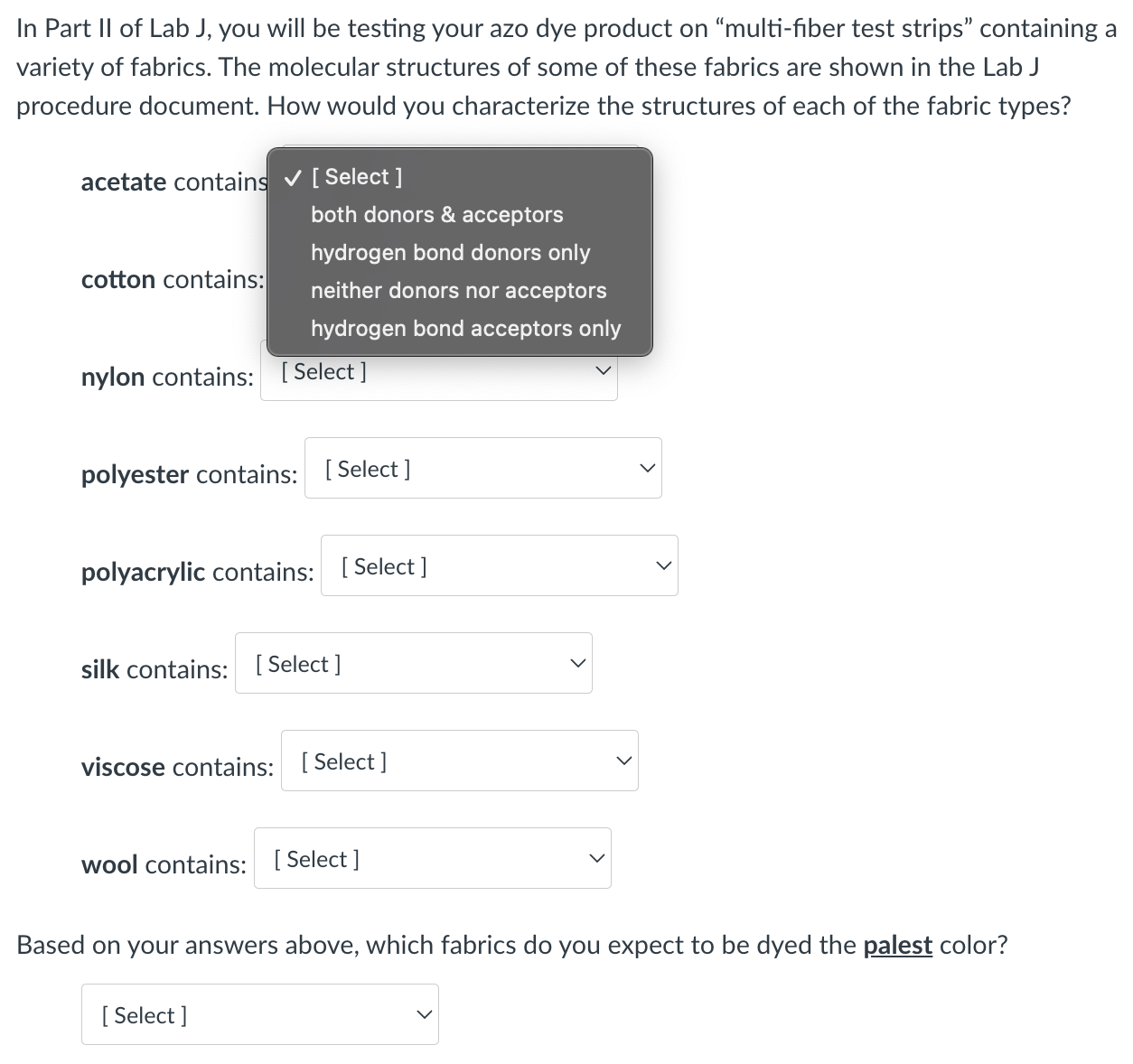Click the chevron arrow on polyacrylic dropdown

pos(662,566)
